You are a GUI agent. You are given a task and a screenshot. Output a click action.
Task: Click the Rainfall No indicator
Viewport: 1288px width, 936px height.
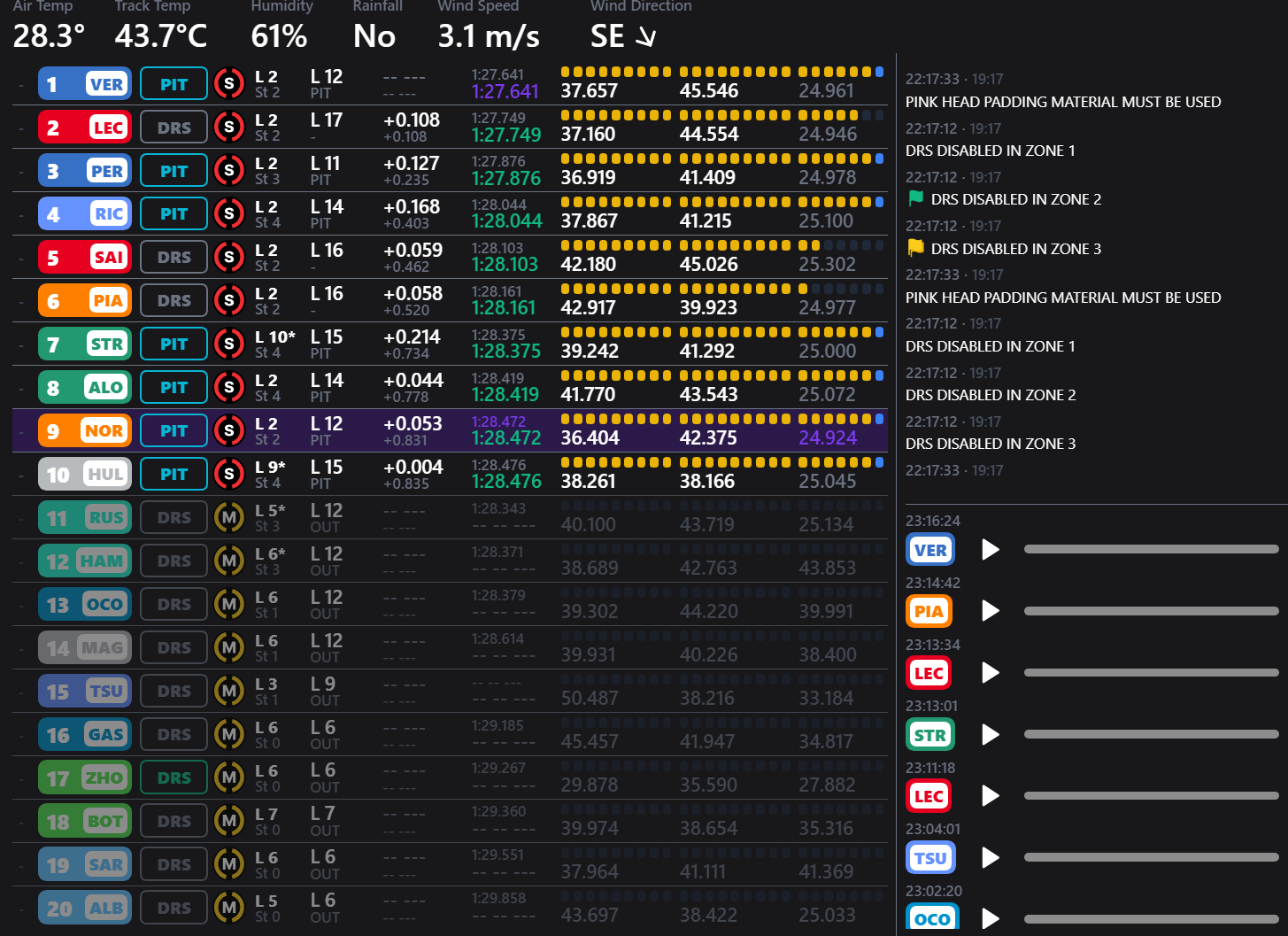point(374,36)
